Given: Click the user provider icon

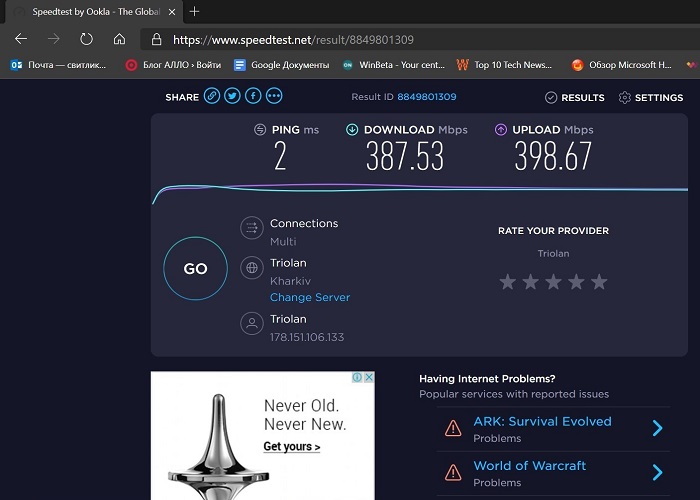Looking at the screenshot, I should point(252,323).
